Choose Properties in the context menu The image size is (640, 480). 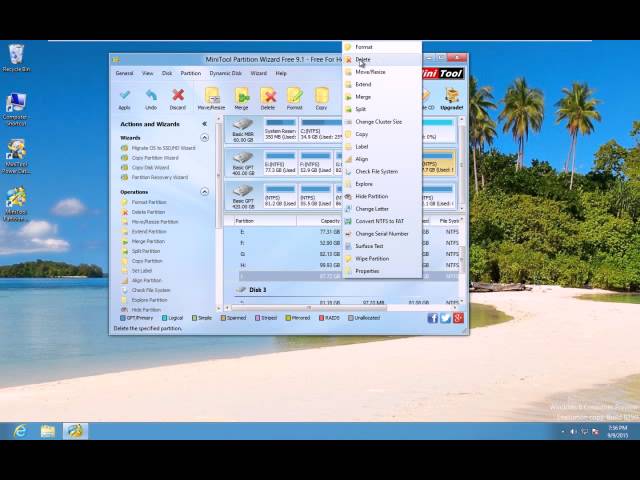coord(382,271)
